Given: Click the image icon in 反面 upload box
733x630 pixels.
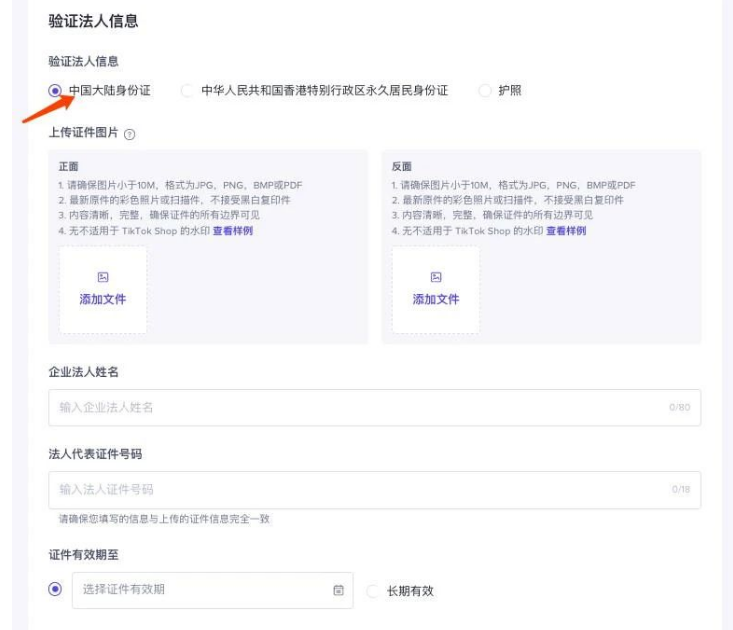Looking at the screenshot, I should tap(436, 277).
